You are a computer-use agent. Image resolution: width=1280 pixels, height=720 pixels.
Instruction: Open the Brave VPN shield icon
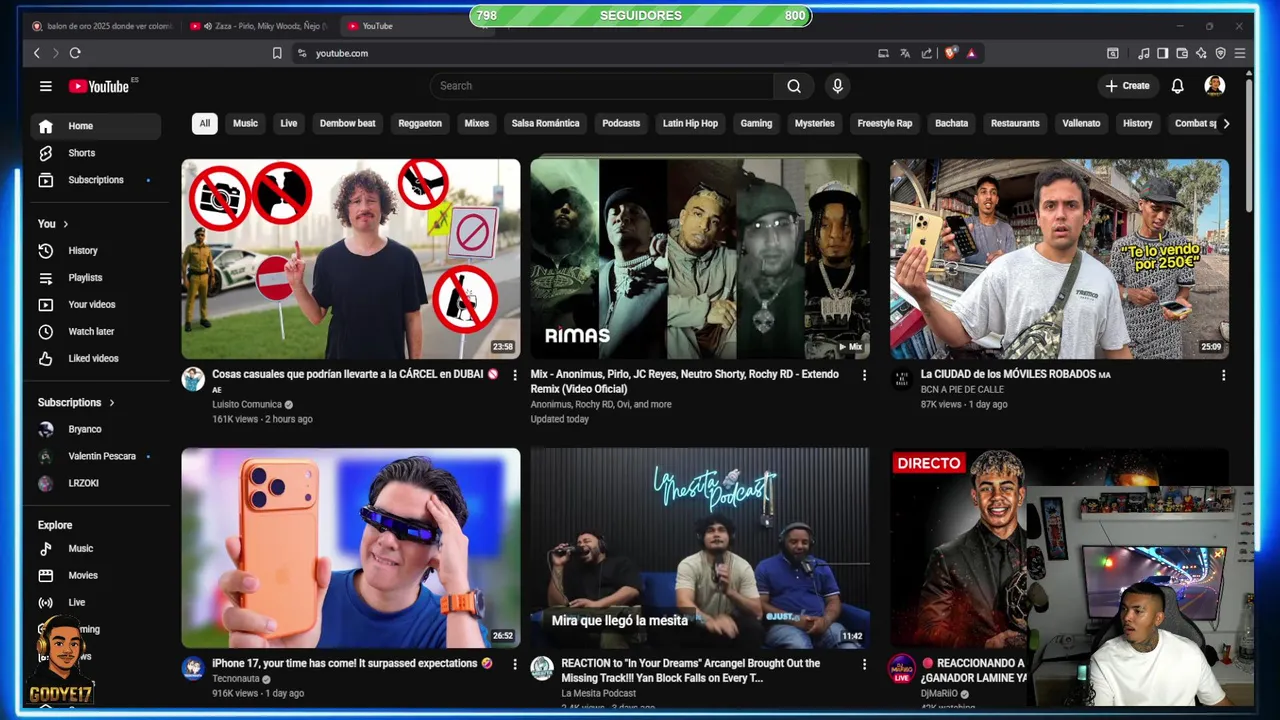tap(1220, 53)
